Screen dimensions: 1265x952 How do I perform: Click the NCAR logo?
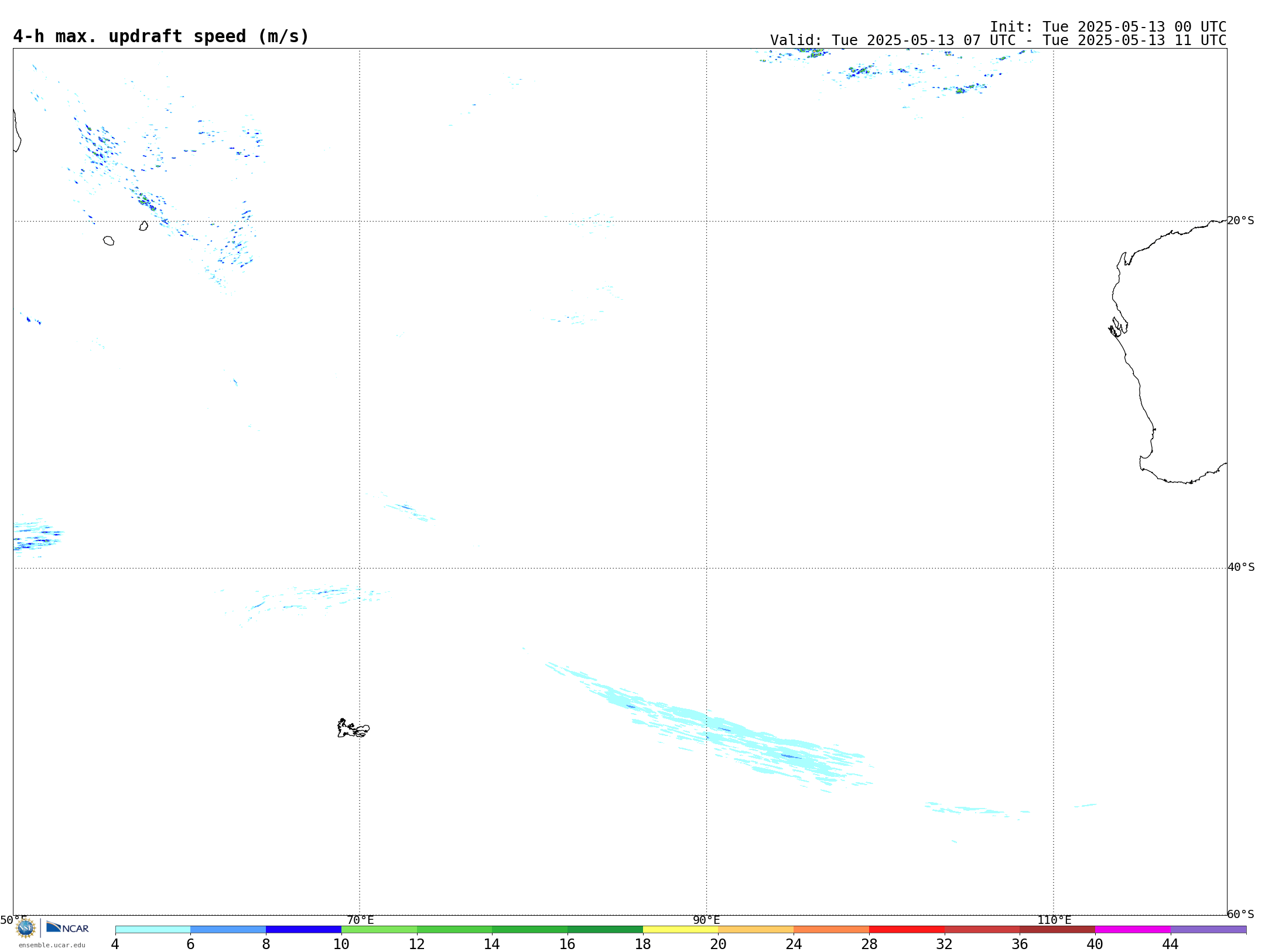[x=67, y=928]
